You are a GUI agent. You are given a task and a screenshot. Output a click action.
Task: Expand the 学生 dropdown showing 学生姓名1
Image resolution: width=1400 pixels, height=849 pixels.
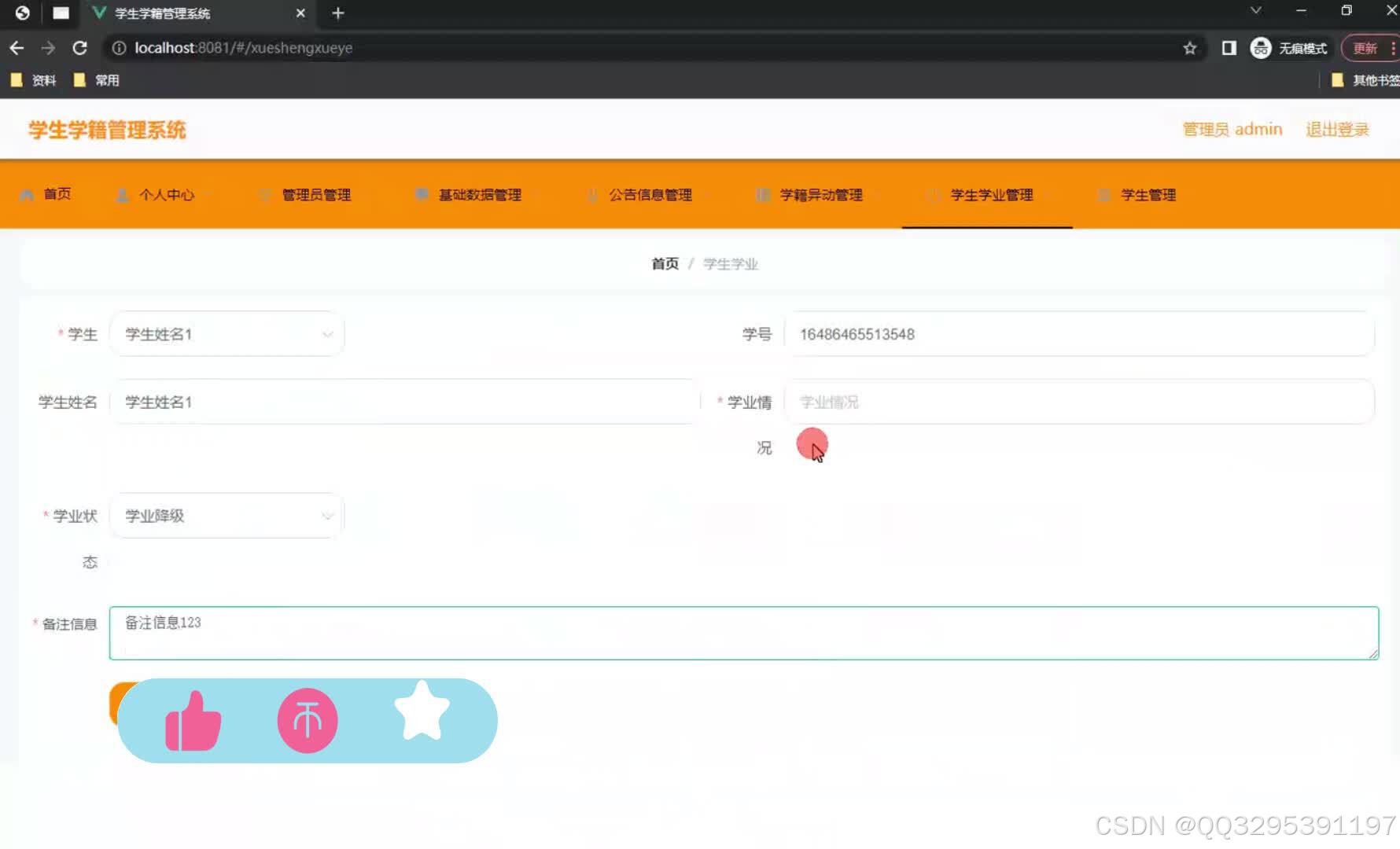227,334
